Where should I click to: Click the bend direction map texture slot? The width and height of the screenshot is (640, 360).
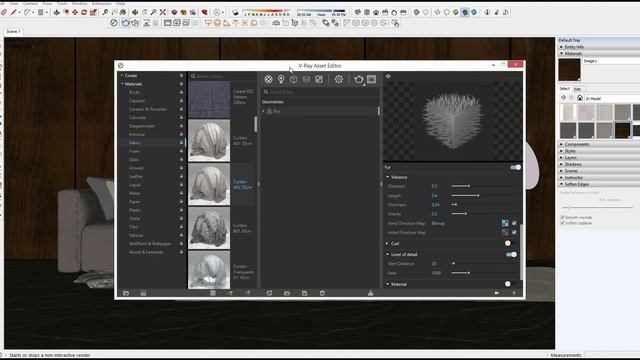[x=505, y=223]
